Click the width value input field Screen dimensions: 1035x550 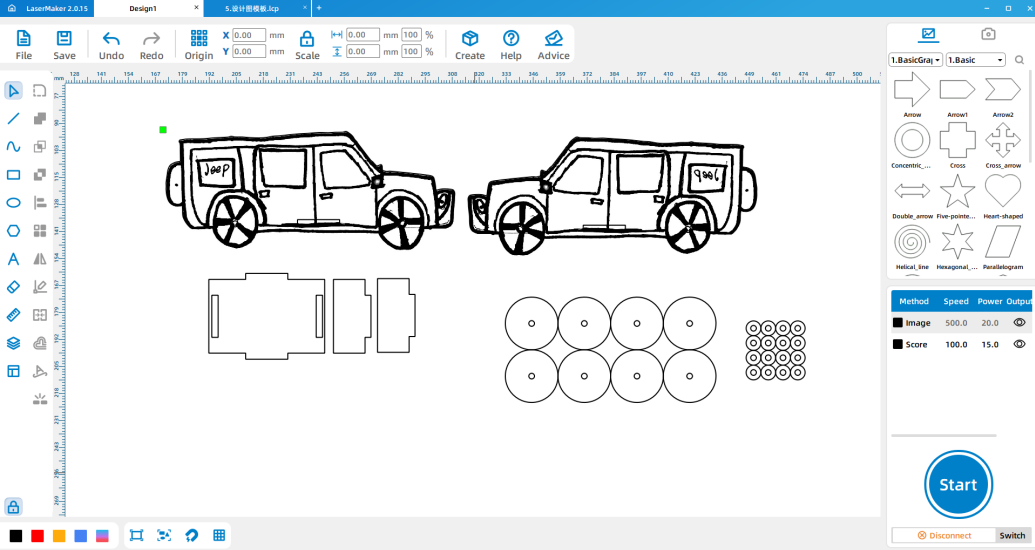pyautogui.click(x=363, y=34)
